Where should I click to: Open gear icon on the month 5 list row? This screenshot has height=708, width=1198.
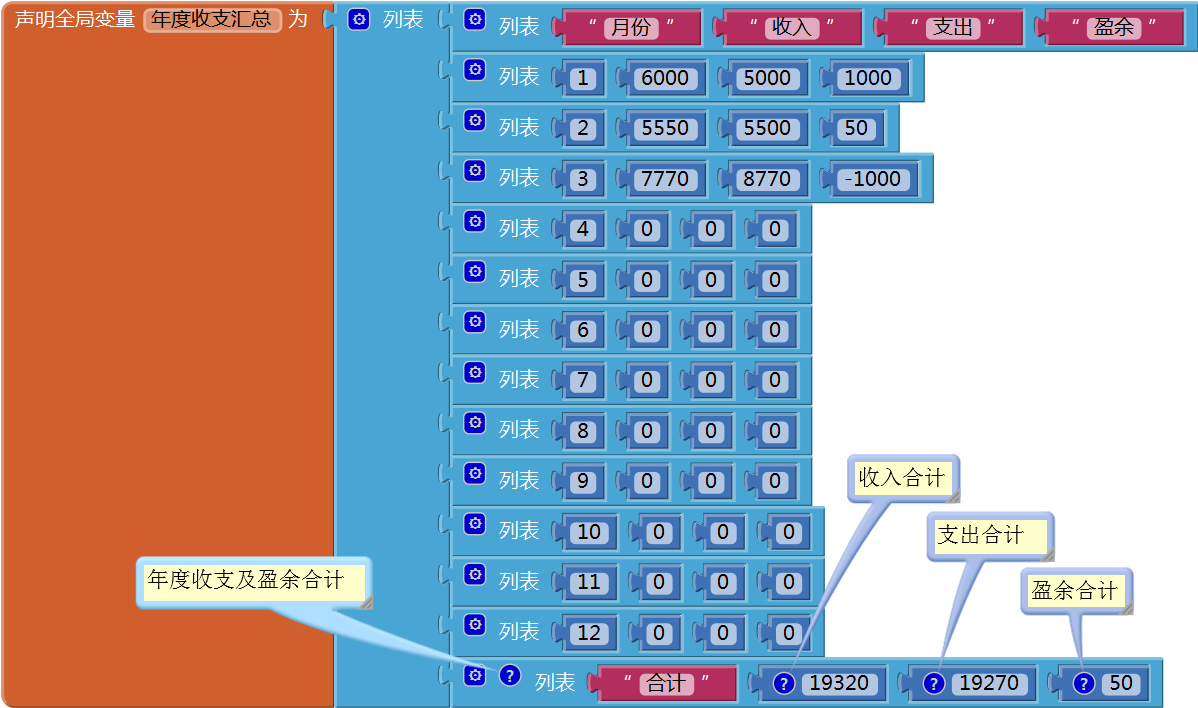pyautogui.click(x=475, y=271)
